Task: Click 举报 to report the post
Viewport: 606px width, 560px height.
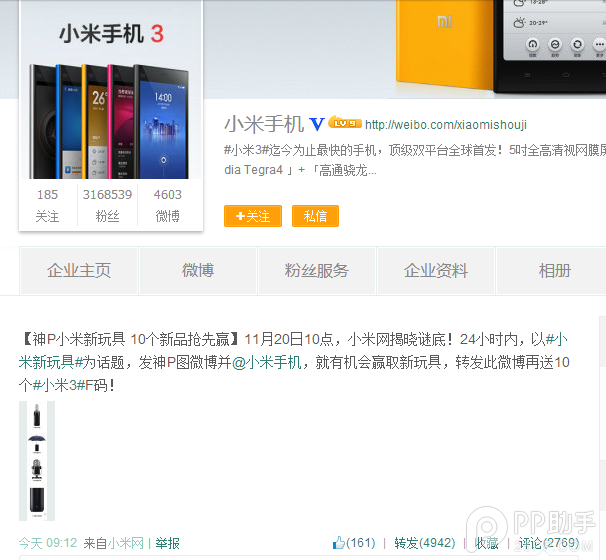Action: [x=167, y=543]
